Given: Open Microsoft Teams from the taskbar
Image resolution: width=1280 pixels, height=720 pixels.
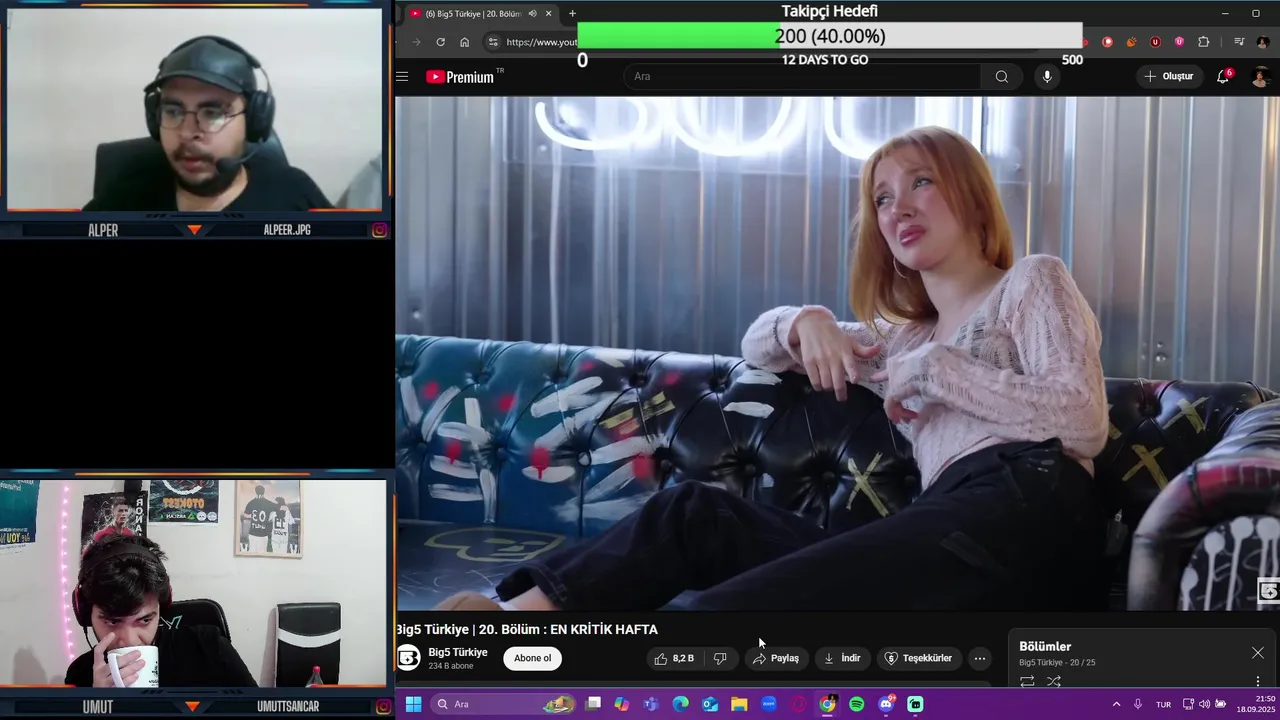Looking at the screenshot, I should (651, 704).
